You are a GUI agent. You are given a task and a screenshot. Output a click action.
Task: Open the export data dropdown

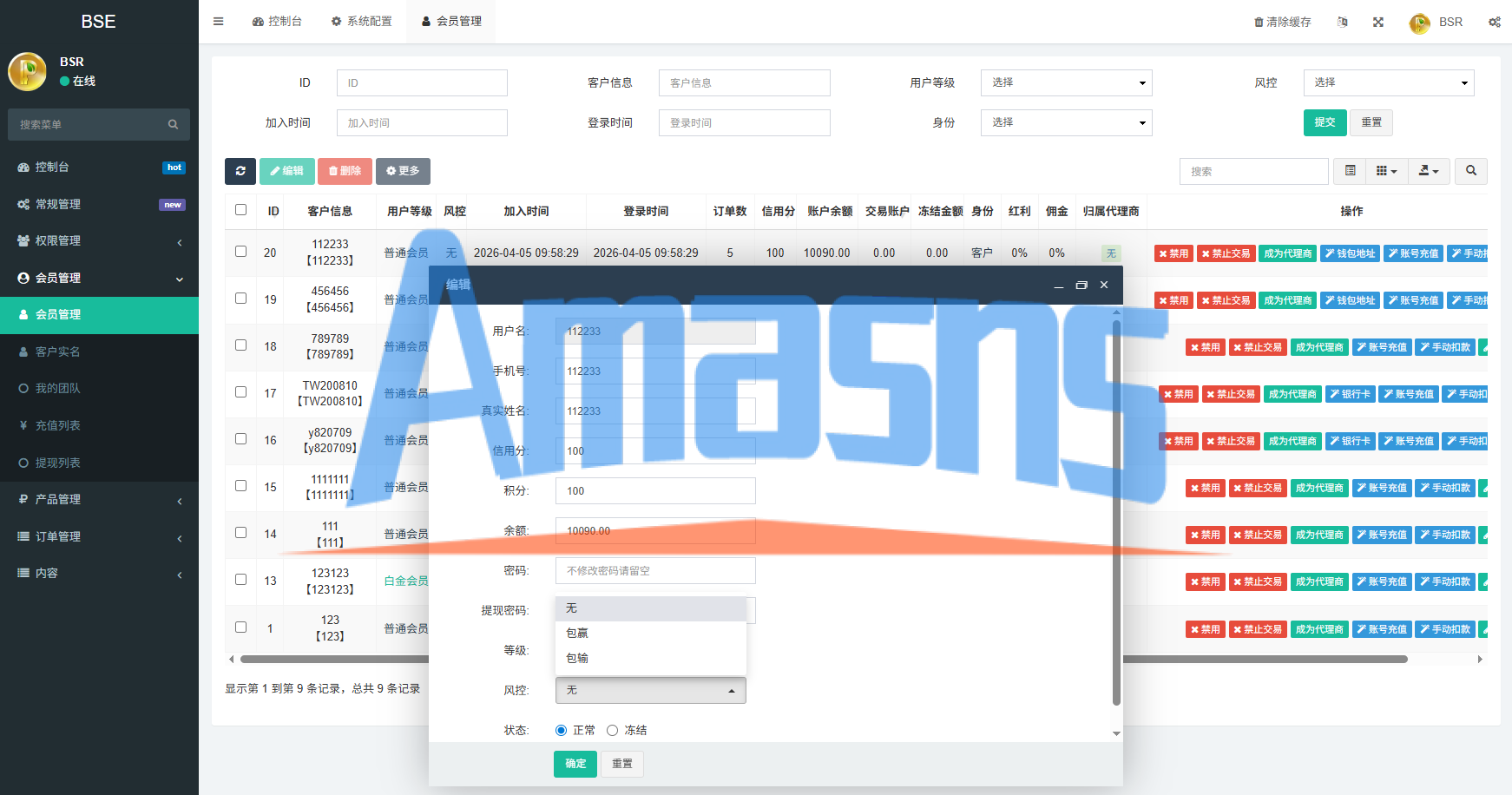[1429, 171]
